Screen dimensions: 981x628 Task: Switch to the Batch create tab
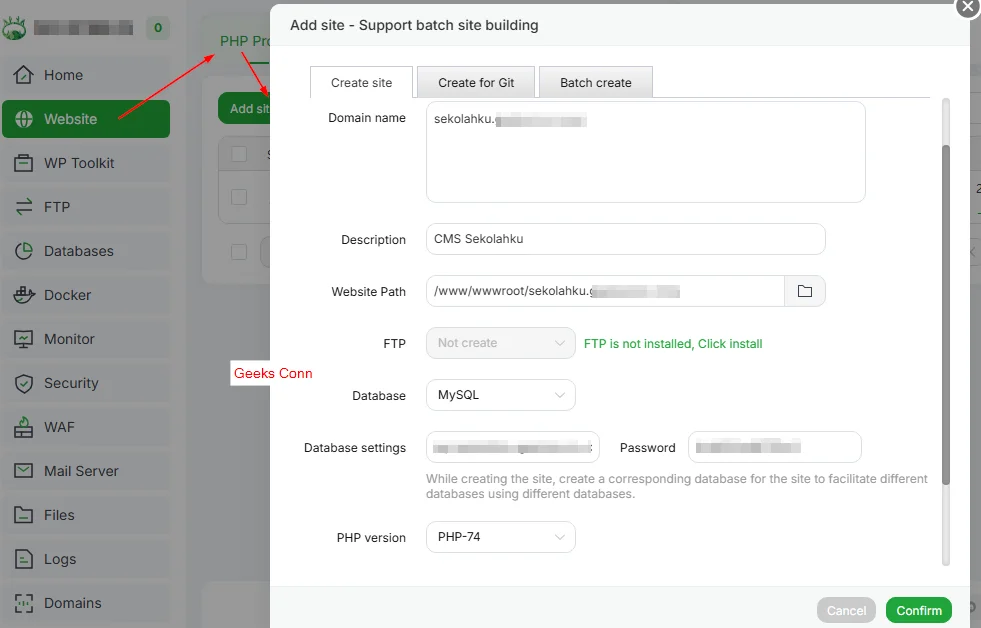click(595, 83)
